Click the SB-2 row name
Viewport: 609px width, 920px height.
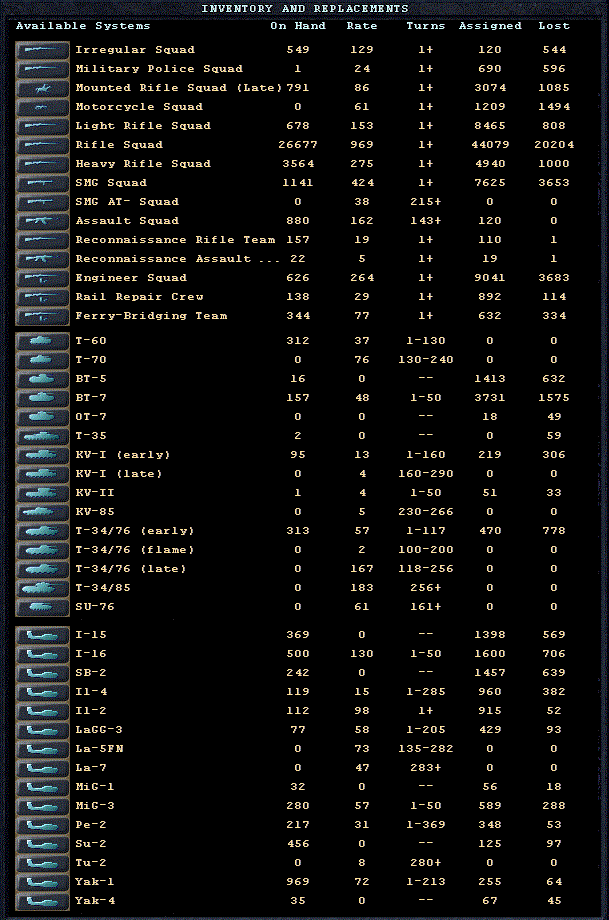pyautogui.click(x=91, y=673)
